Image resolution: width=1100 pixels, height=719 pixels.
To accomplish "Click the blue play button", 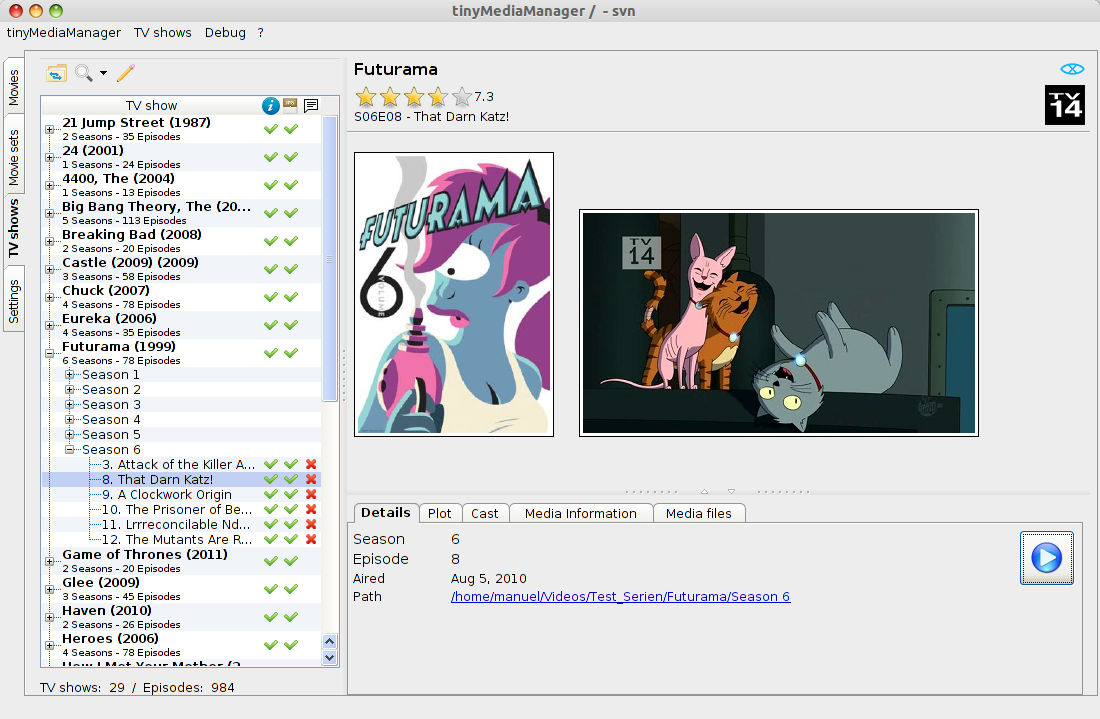I will (x=1046, y=558).
